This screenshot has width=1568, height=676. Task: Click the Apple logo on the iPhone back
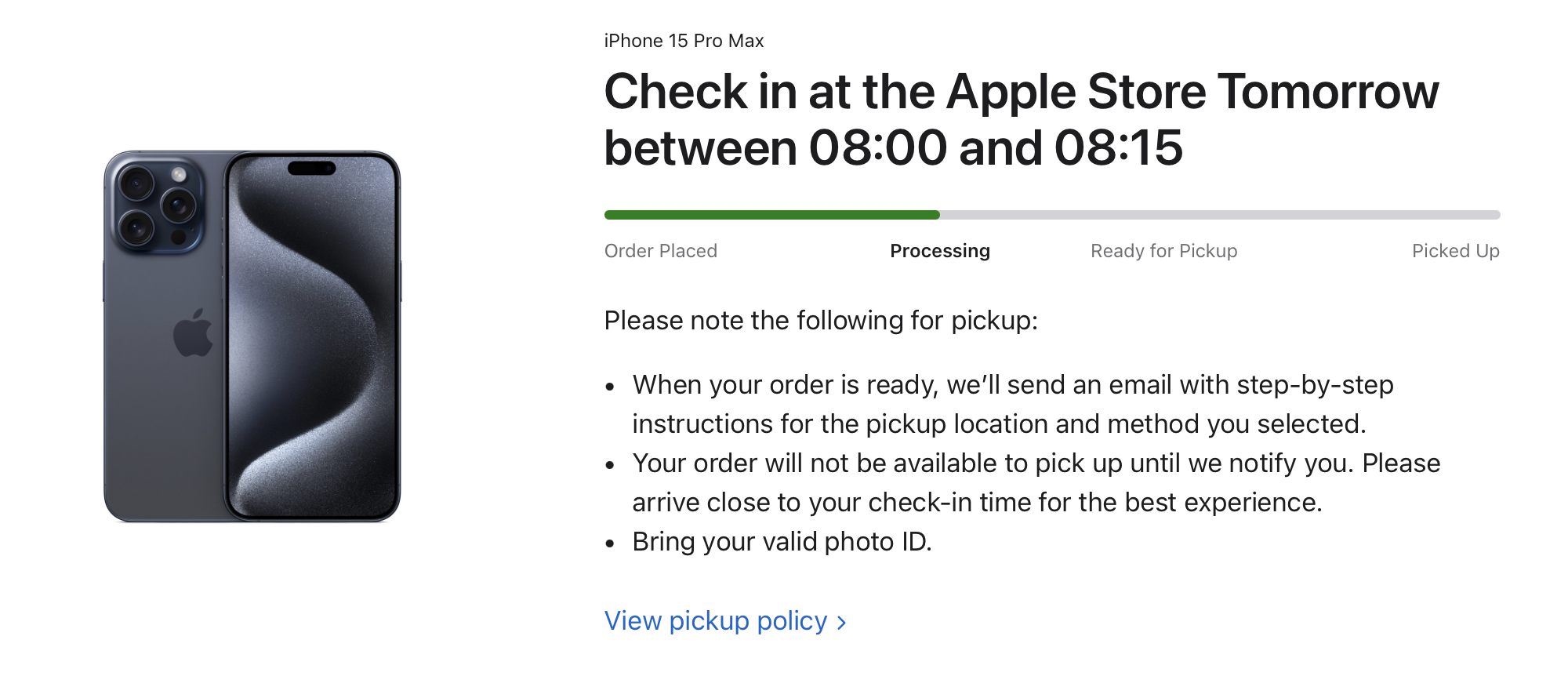[193, 333]
